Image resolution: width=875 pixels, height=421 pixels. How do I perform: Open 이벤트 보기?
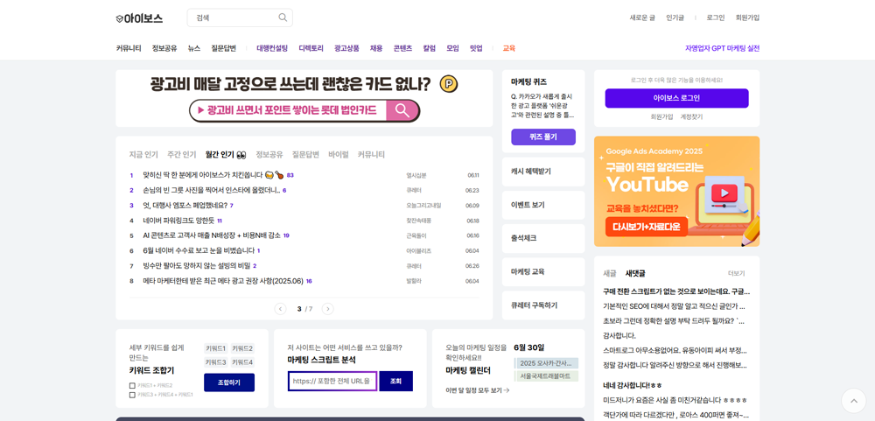(x=543, y=205)
